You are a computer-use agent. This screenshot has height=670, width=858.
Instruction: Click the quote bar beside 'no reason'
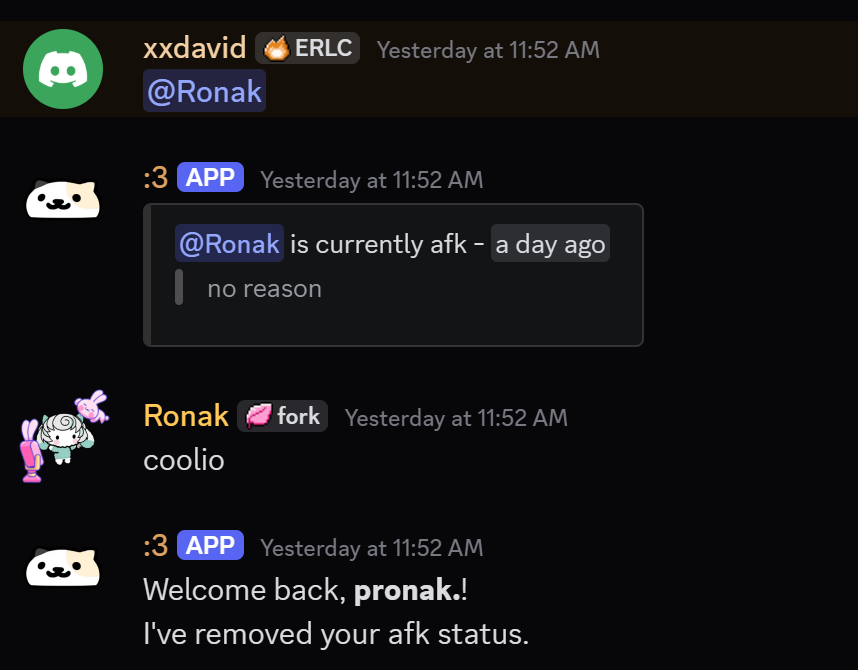(180, 288)
